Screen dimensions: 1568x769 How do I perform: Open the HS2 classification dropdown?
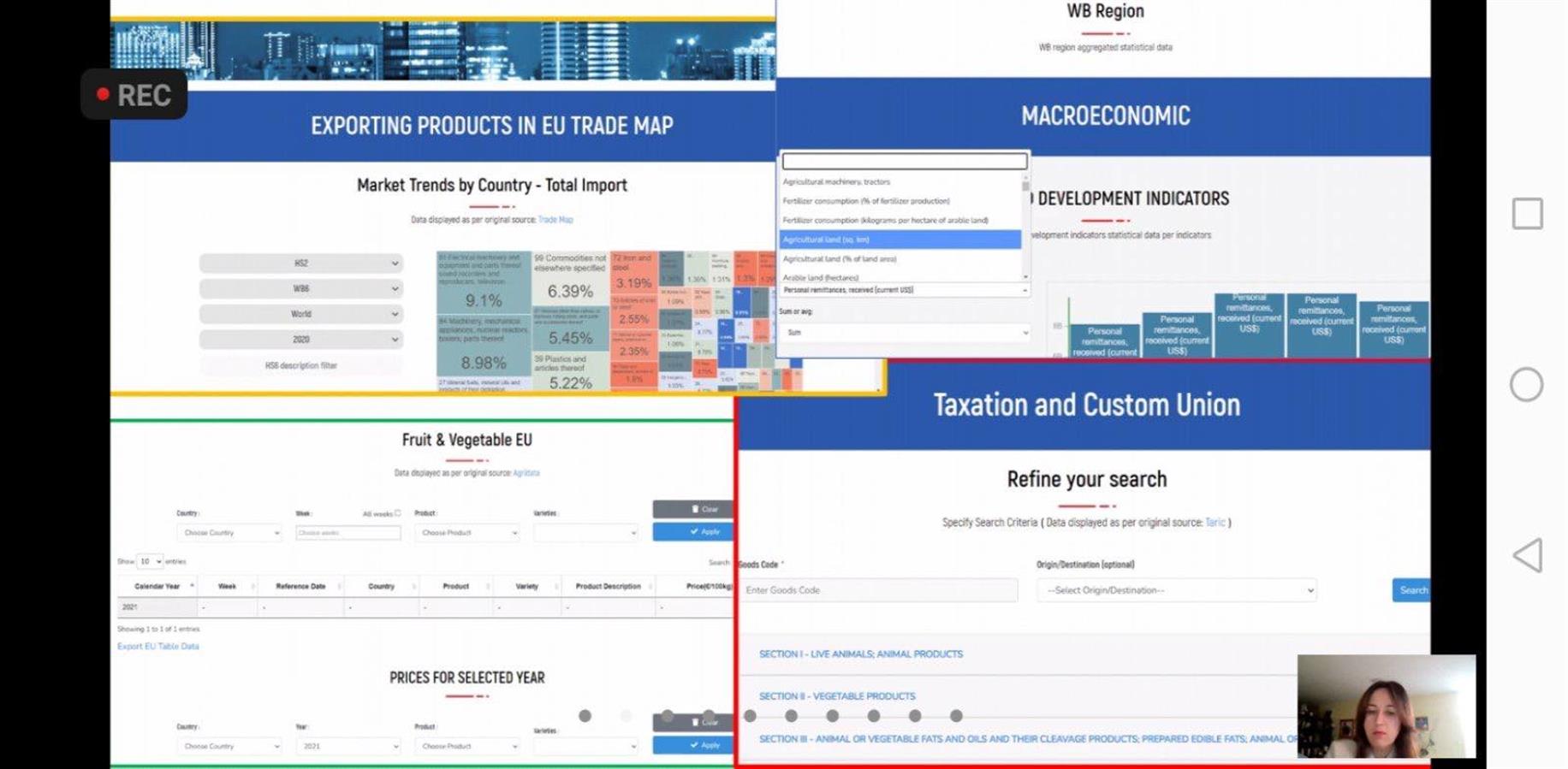tap(300, 263)
